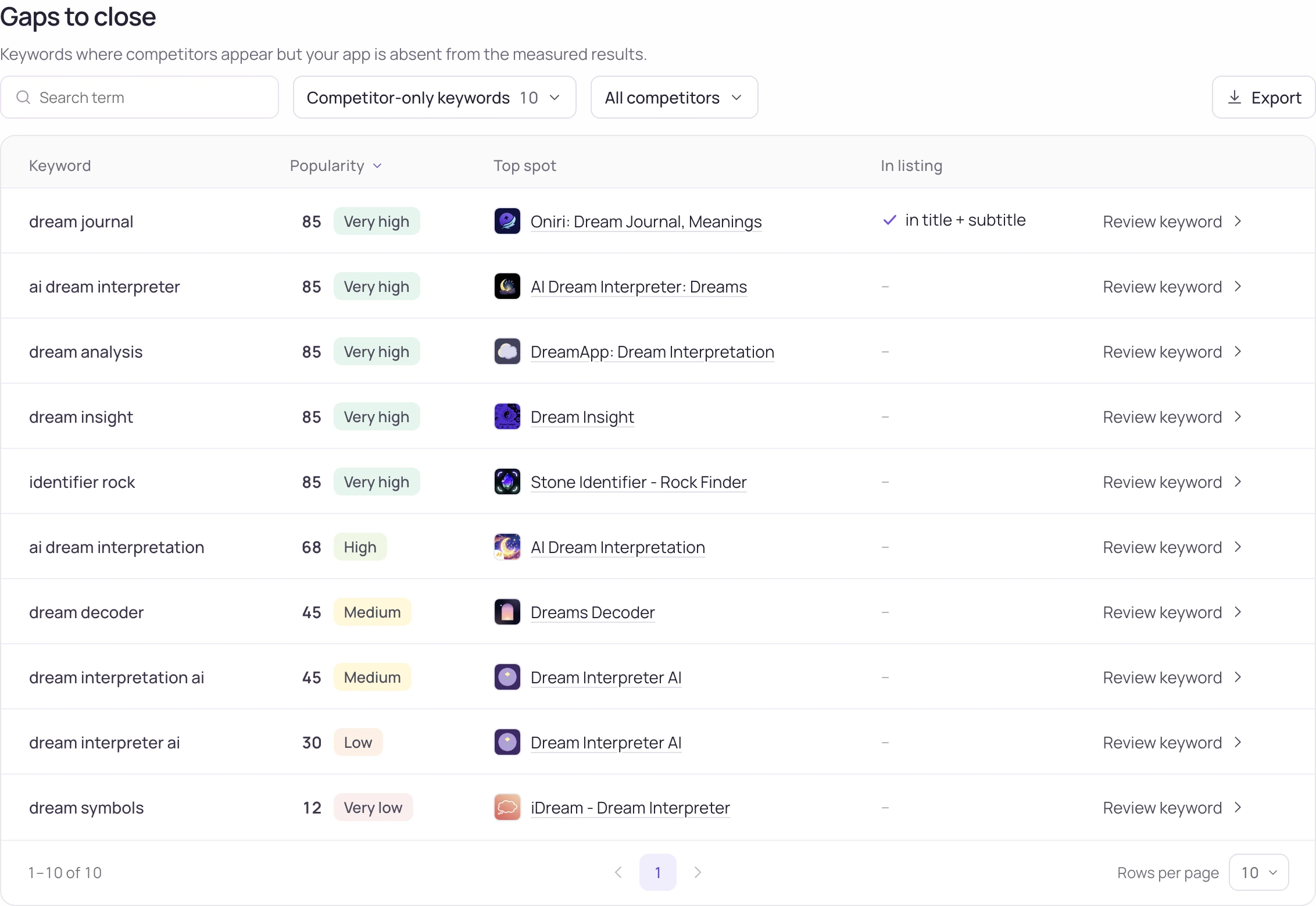This screenshot has width=1316, height=906.
Task: Open iDream - Dream Interpreter link
Action: [x=630, y=808]
